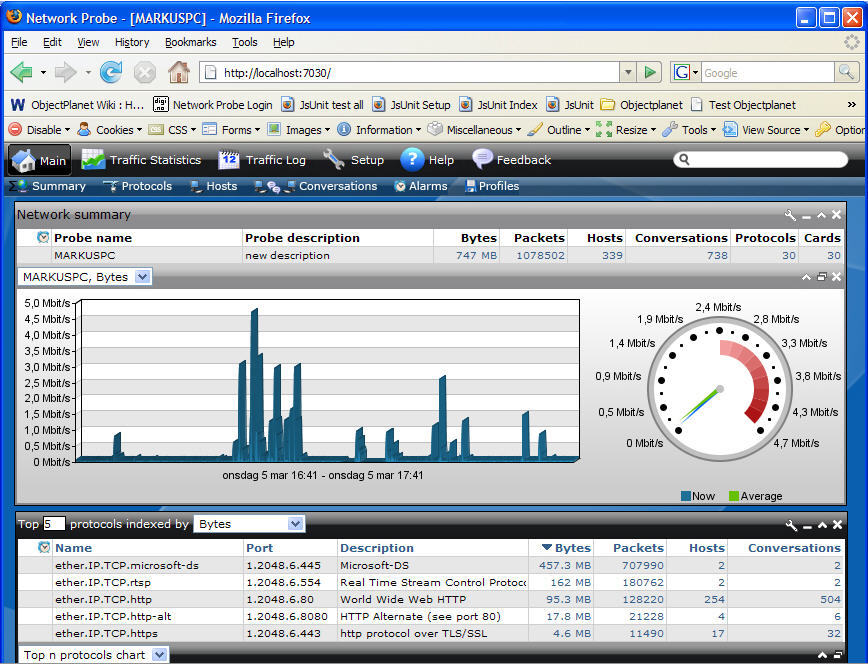
Task: Open Network summary panel settings with wrench icon
Action: tap(791, 214)
